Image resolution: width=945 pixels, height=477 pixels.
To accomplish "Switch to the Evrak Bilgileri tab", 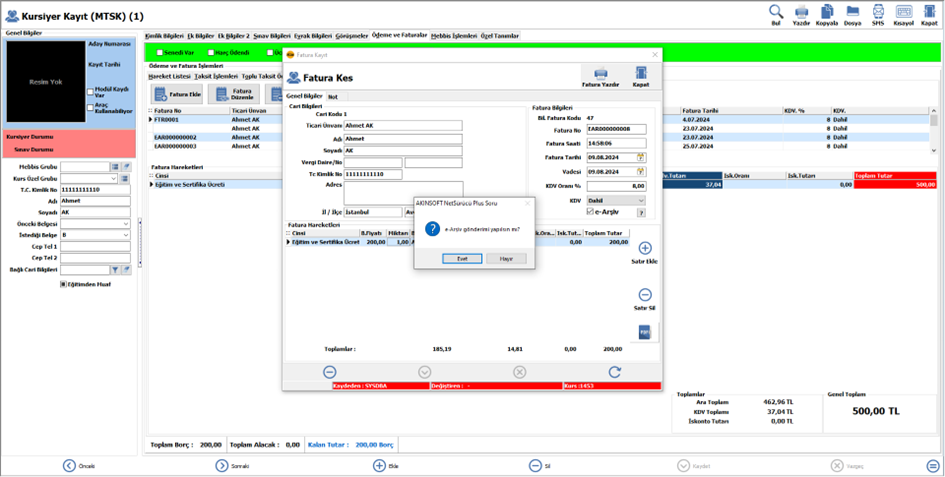I will 313,36.
